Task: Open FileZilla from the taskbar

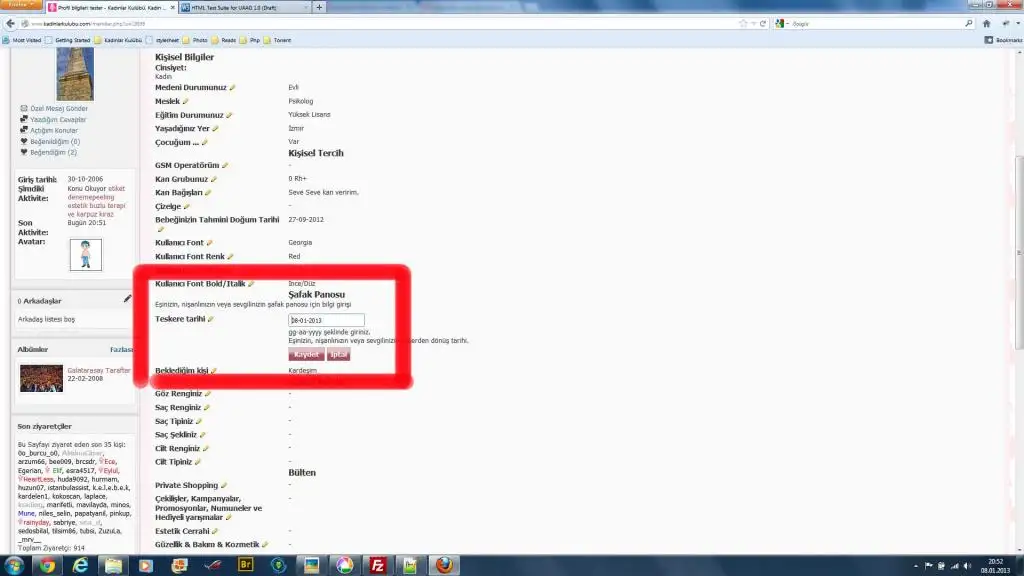Action: point(377,565)
